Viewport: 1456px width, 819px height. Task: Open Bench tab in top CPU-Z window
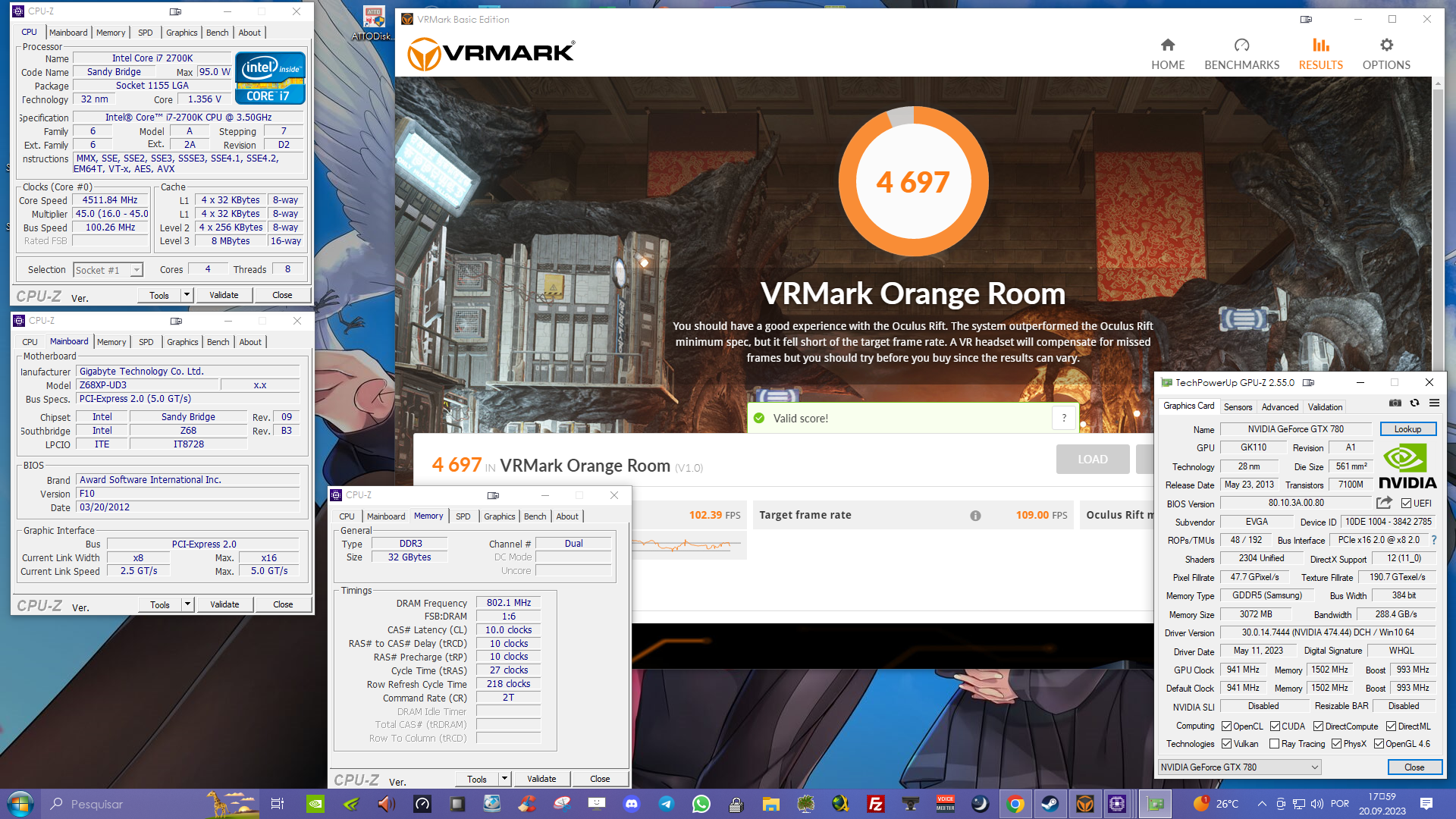[217, 33]
